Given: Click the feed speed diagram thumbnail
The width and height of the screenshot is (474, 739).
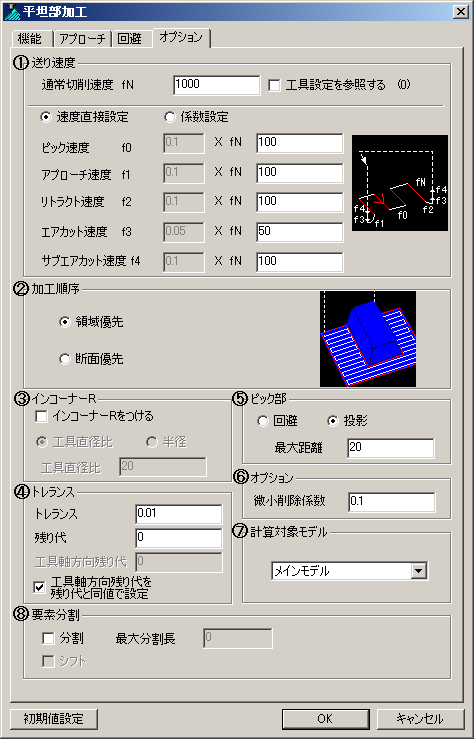Looking at the screenshot, I should coord(400,183).
